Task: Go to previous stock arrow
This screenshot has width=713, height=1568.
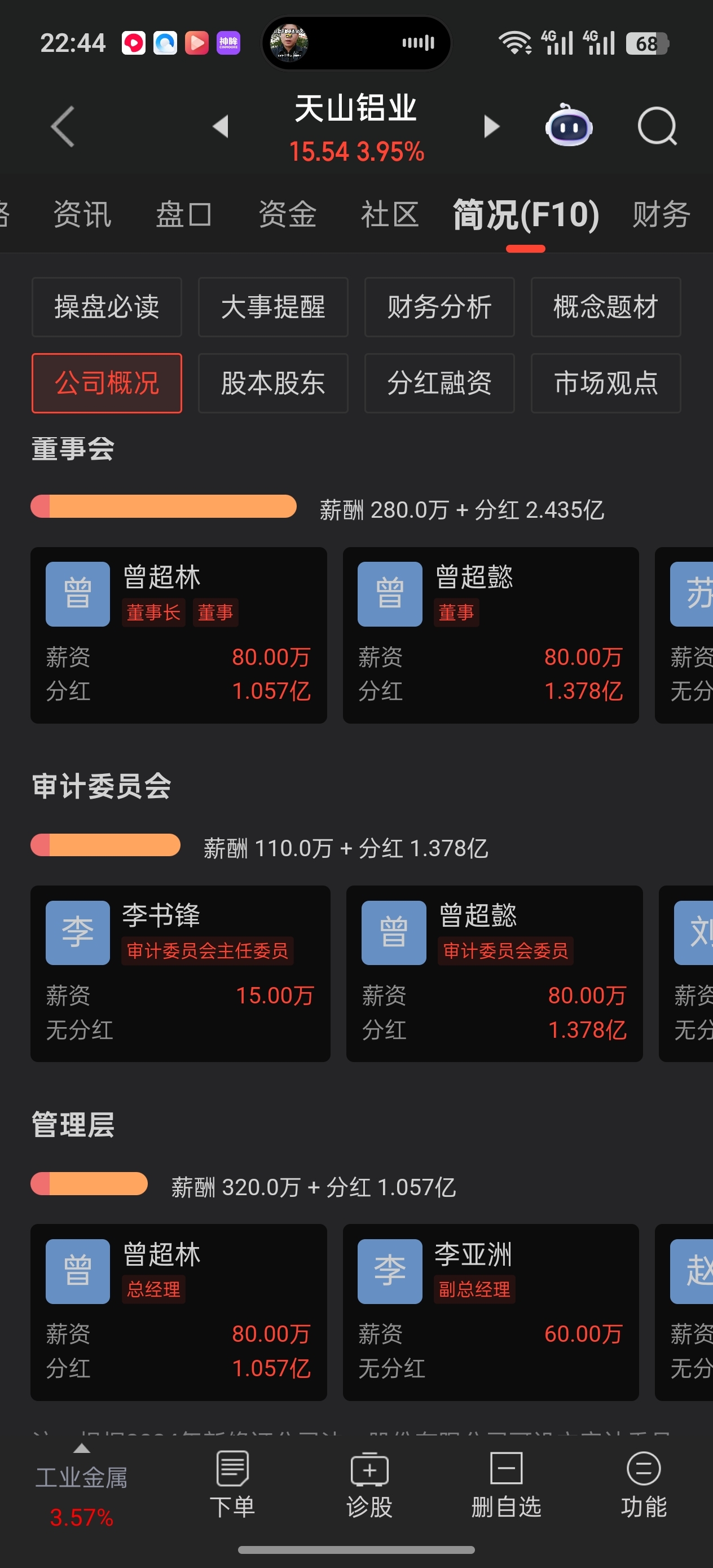Action: pyautogui.click(x=221, y=126)
